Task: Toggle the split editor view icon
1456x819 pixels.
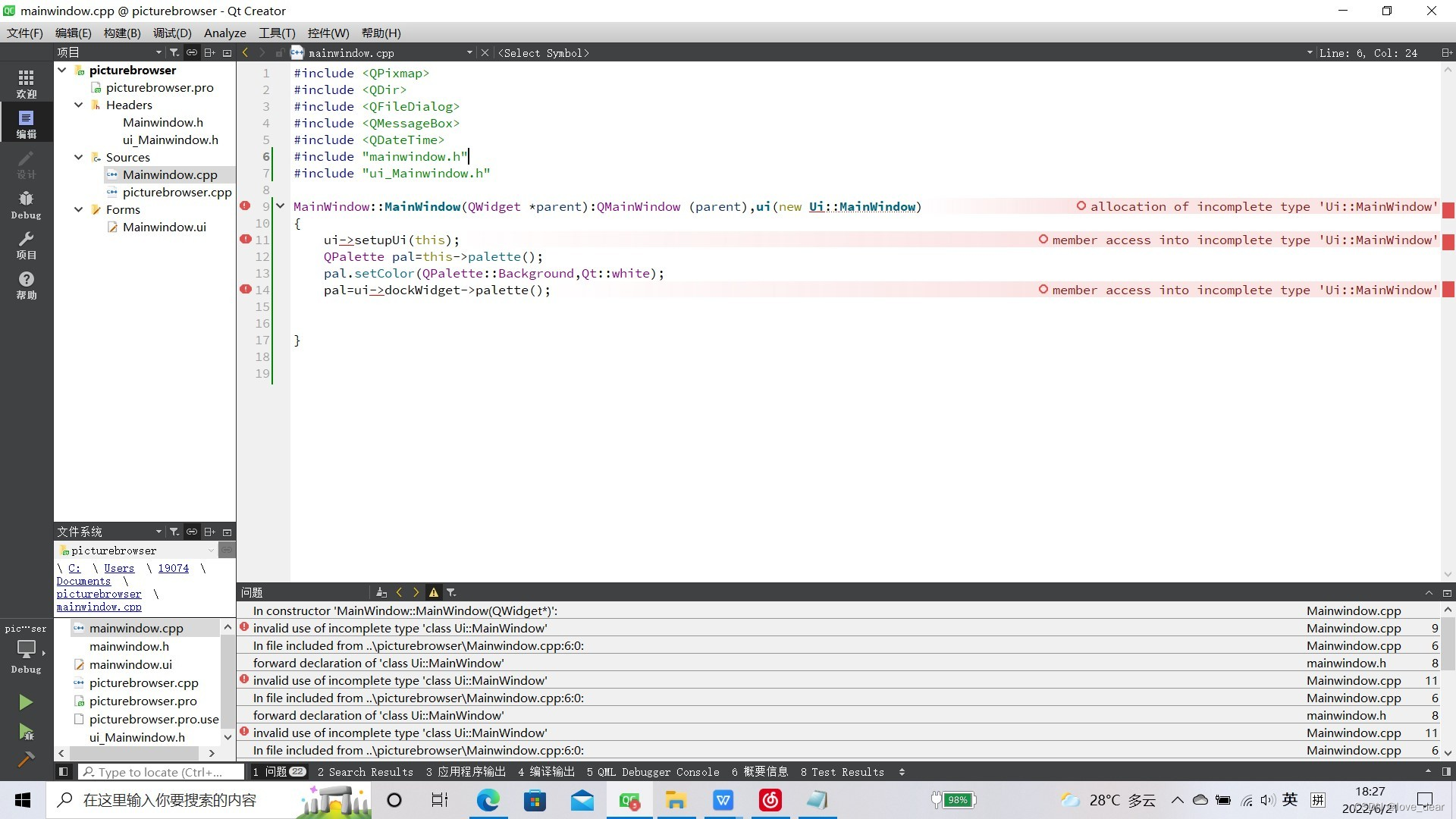Action: 1447,52
